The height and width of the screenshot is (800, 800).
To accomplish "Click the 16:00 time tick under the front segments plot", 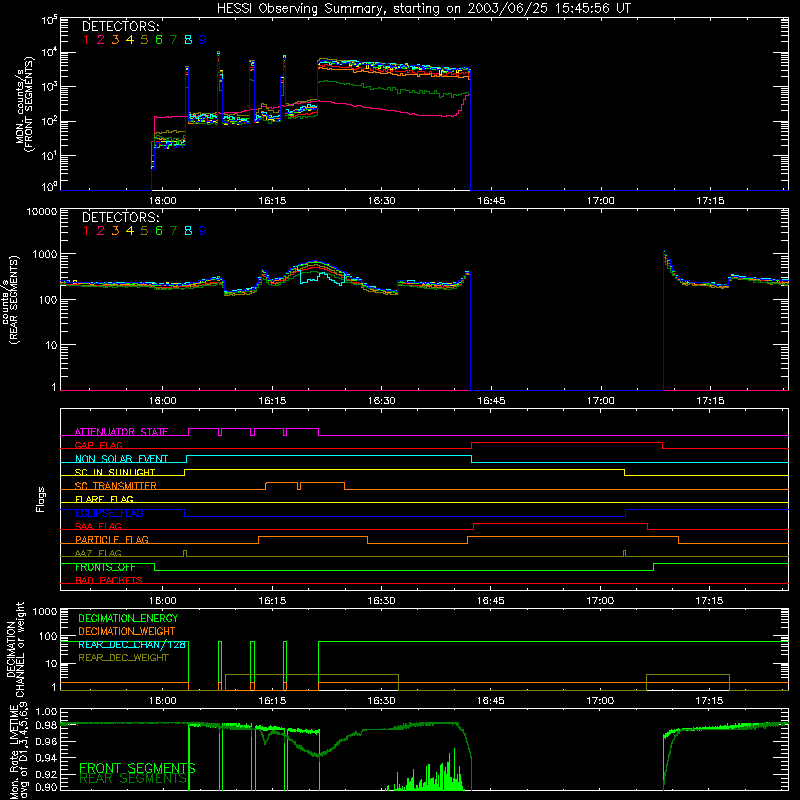I will tap(163, 201).
